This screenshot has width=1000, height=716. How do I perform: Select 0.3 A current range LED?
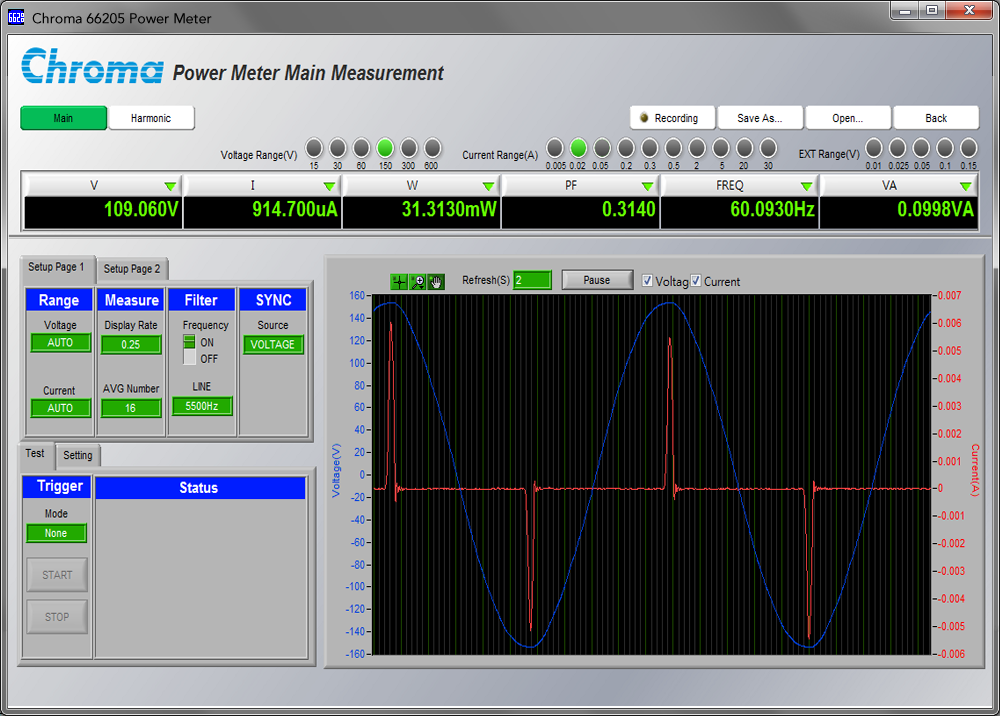(x=650, y=148)
